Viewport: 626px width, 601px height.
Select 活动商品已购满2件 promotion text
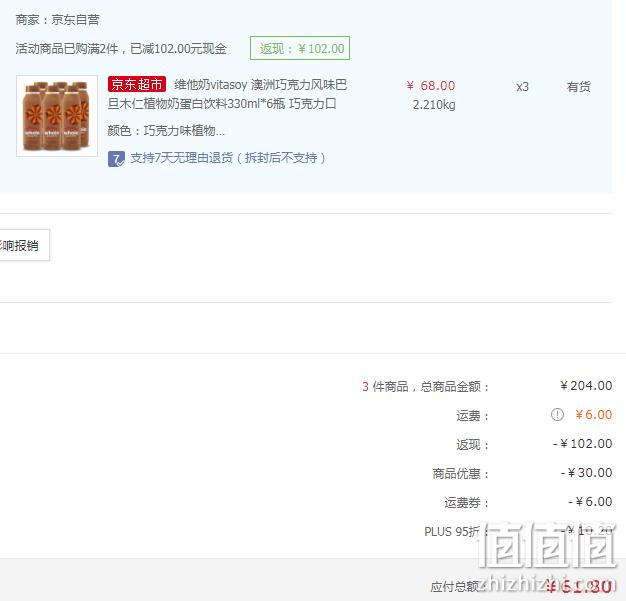click(121, 49)
